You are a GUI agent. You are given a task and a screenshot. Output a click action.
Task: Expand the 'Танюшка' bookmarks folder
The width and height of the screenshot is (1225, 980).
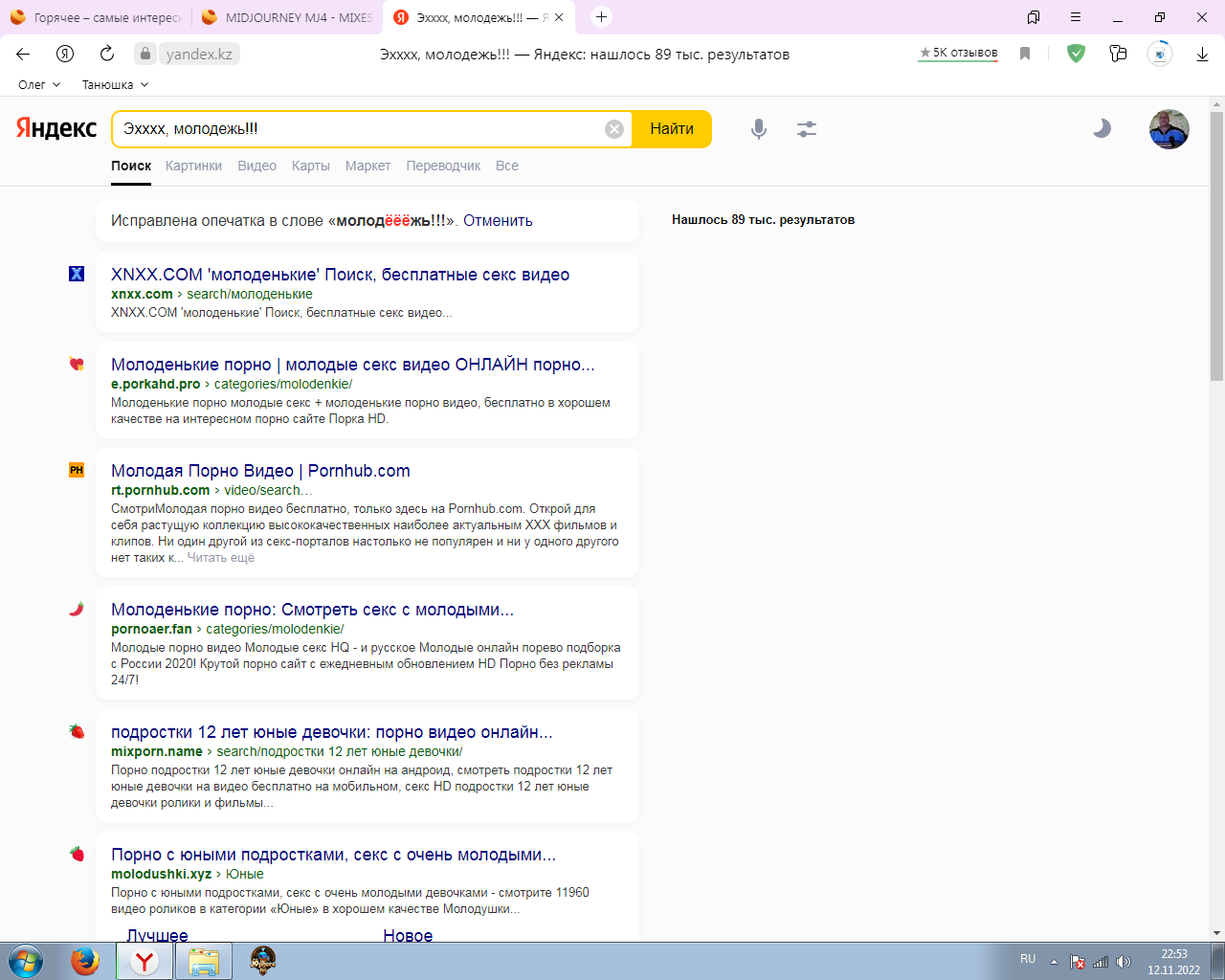point(115,84)
